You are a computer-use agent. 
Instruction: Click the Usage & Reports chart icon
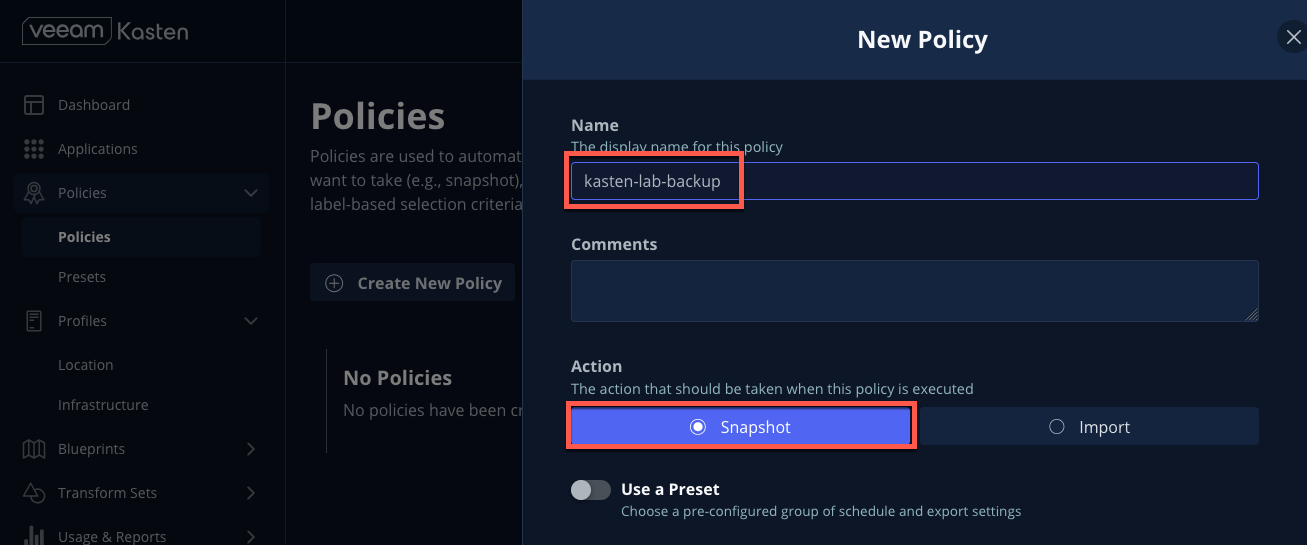coord(34,536)
